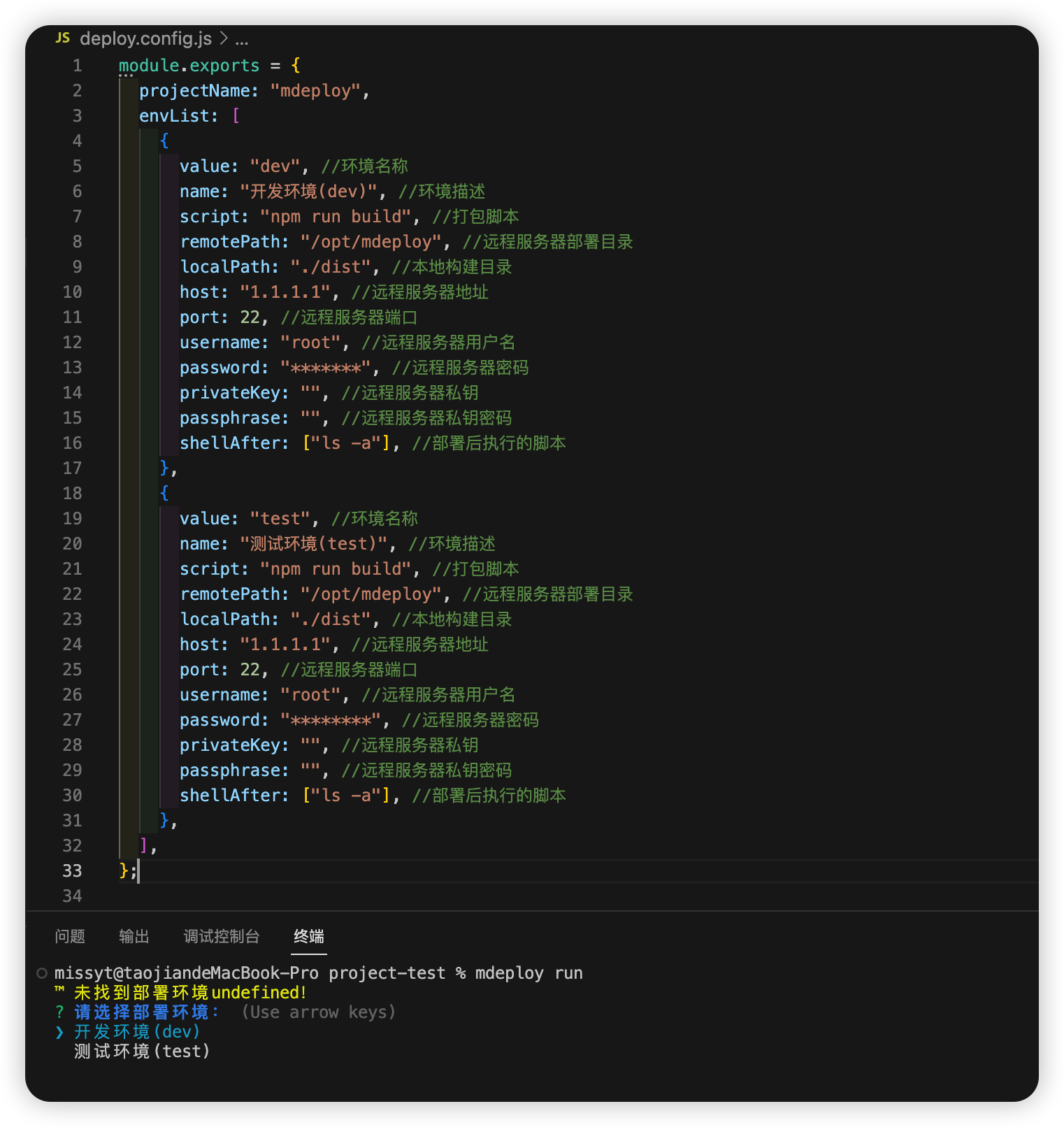The image size is (1064, 1127).
Task: Open deploy.config.js breadcrumb item
Action: (x=145, y=38)
